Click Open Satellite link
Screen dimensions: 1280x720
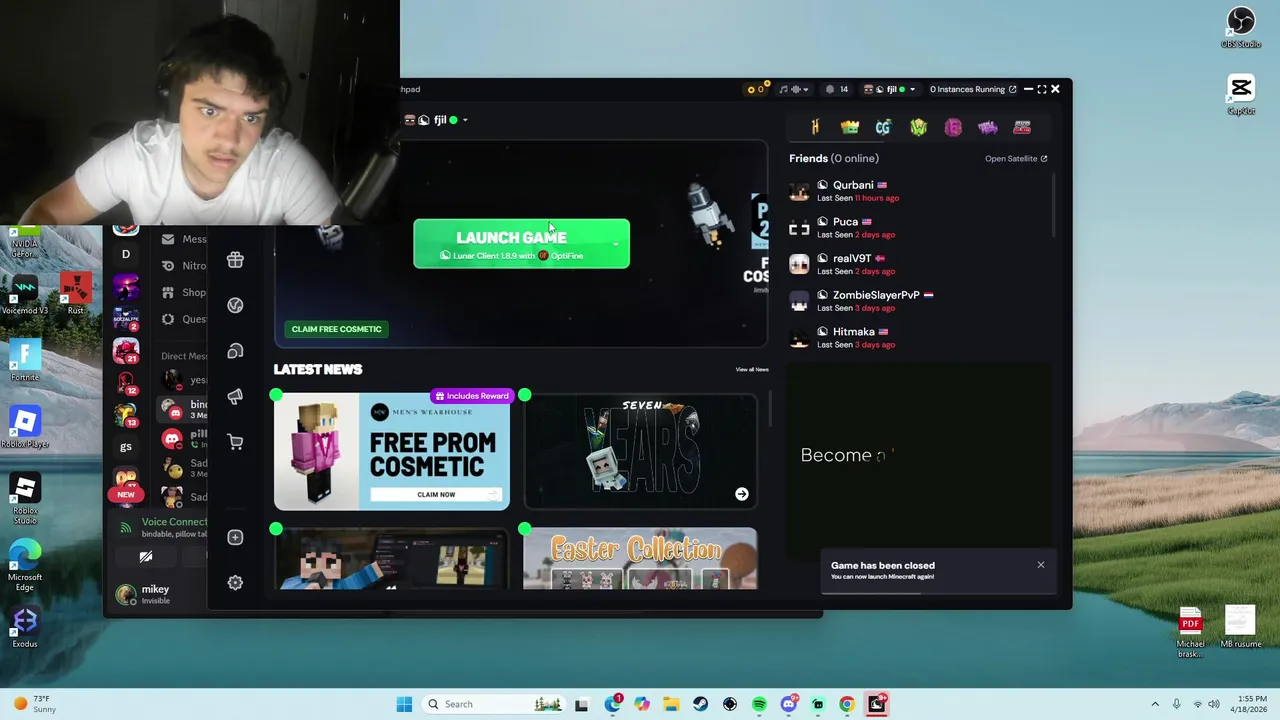point(1016,158)
